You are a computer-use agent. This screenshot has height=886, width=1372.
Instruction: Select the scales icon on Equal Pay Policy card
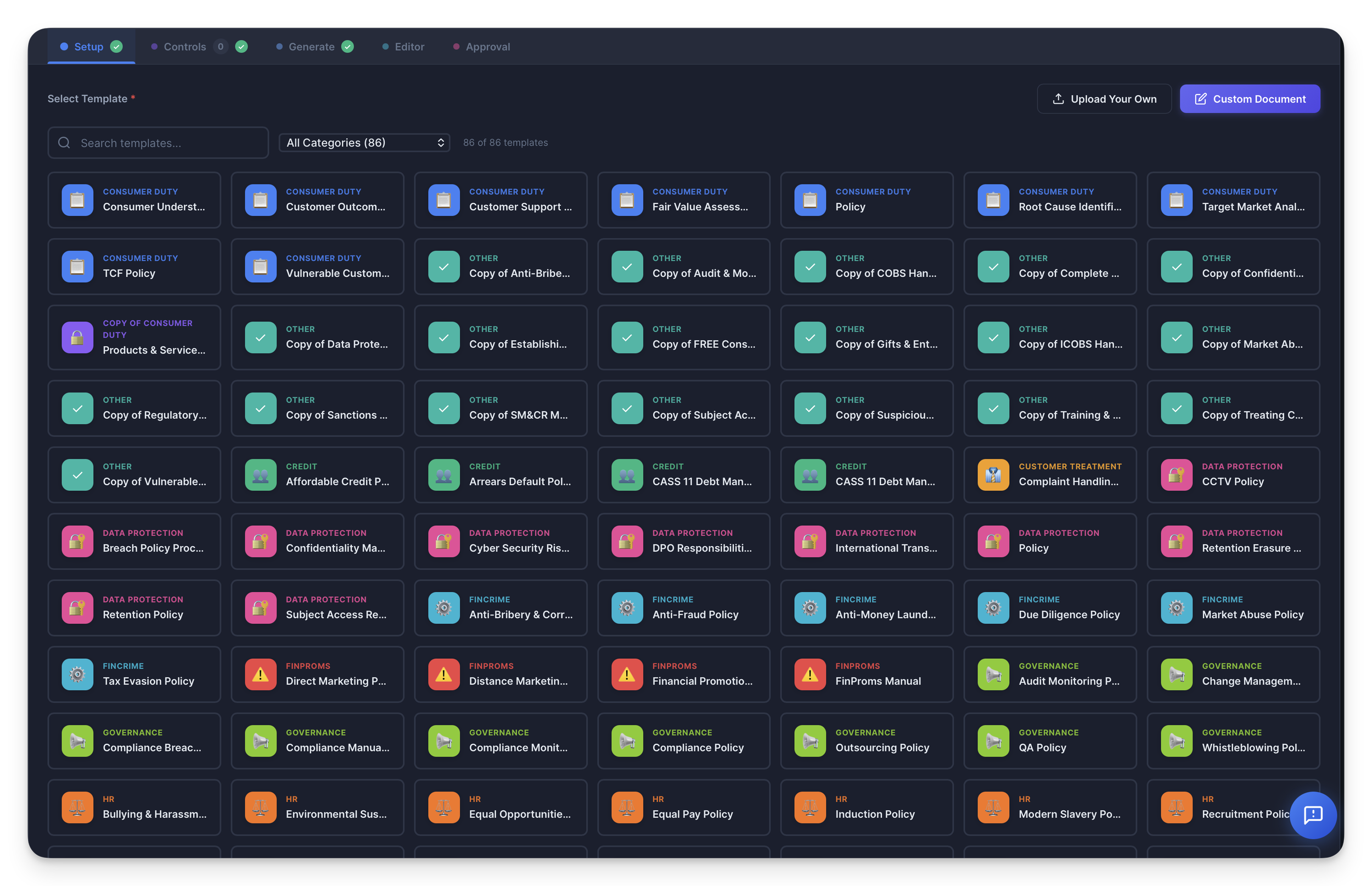627,807
